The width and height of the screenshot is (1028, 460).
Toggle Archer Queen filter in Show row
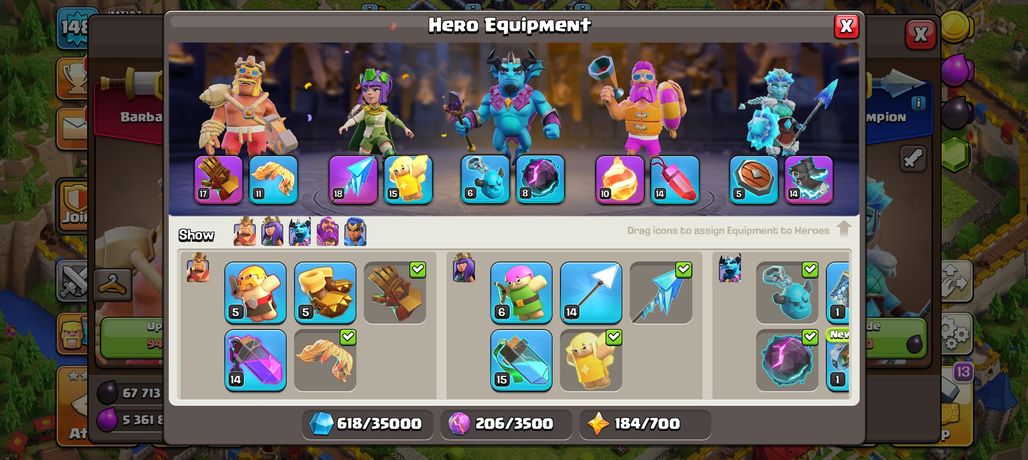(272, 231)
